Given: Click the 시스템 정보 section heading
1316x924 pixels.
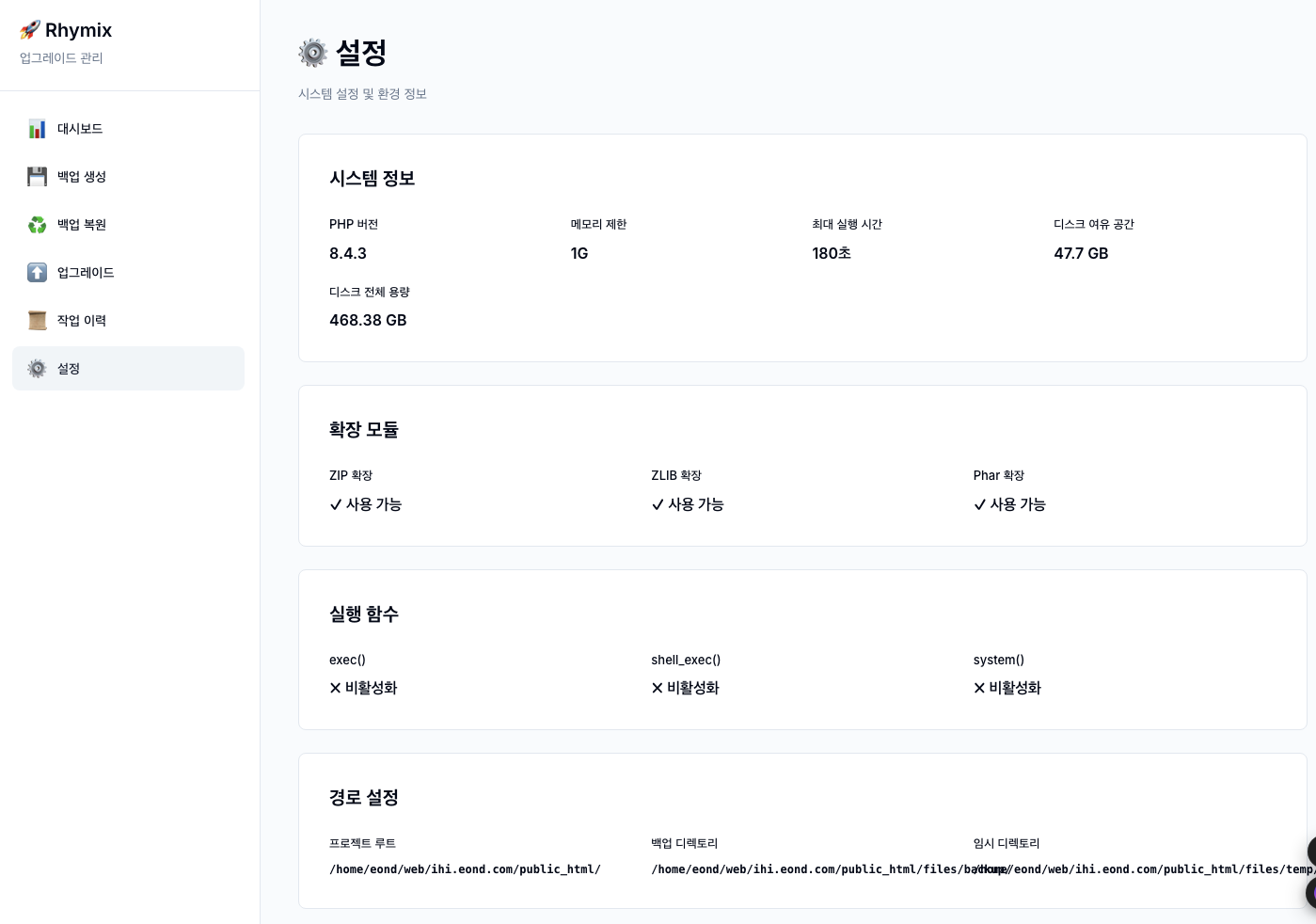Looking at the screenshot, I should (x=372, y=178).
